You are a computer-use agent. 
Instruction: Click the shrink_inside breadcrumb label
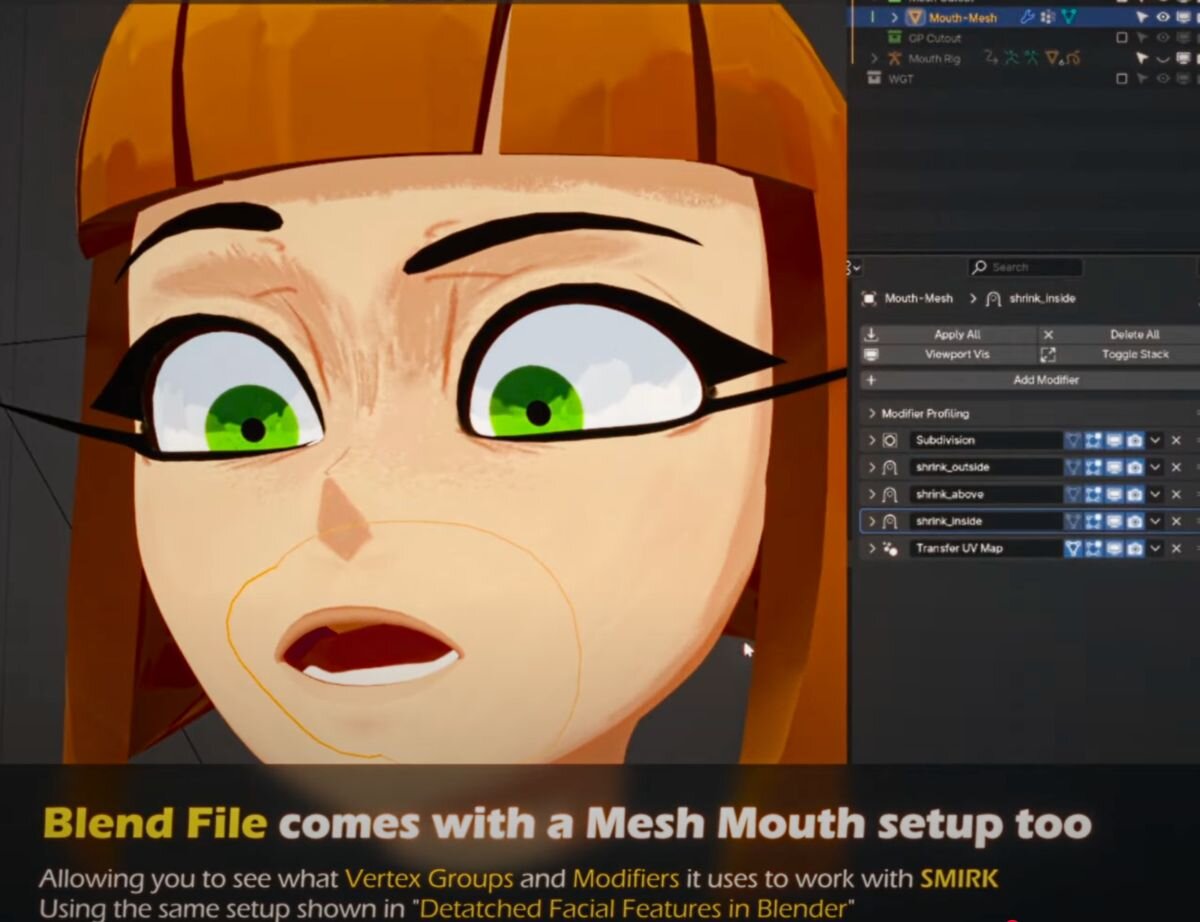[1042, 298]
